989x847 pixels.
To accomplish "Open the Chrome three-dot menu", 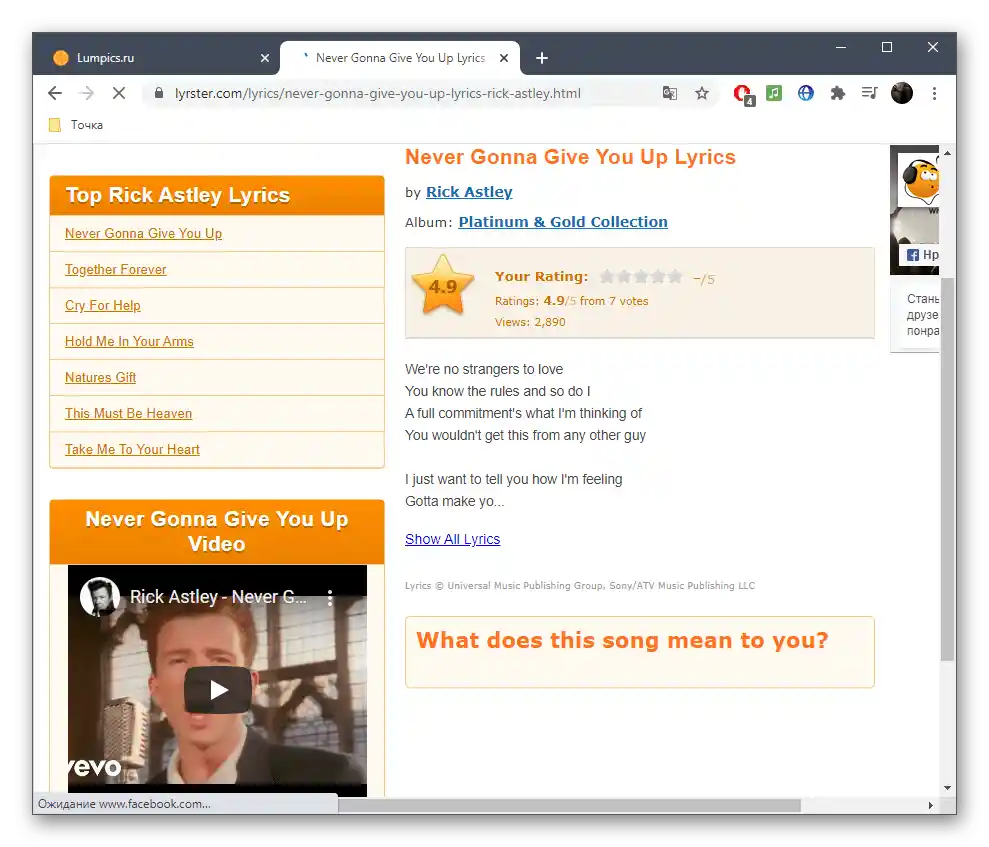I will [x=934, y=93].
